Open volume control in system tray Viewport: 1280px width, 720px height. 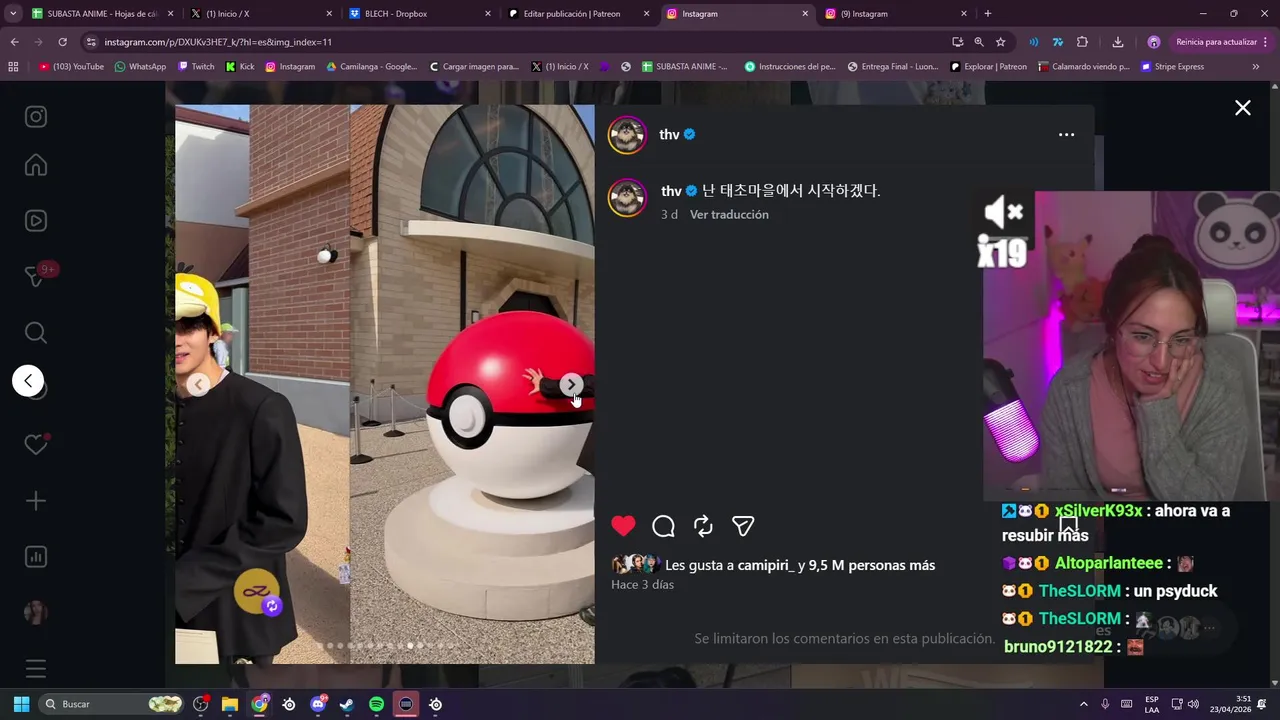[x=1195, y=704]
